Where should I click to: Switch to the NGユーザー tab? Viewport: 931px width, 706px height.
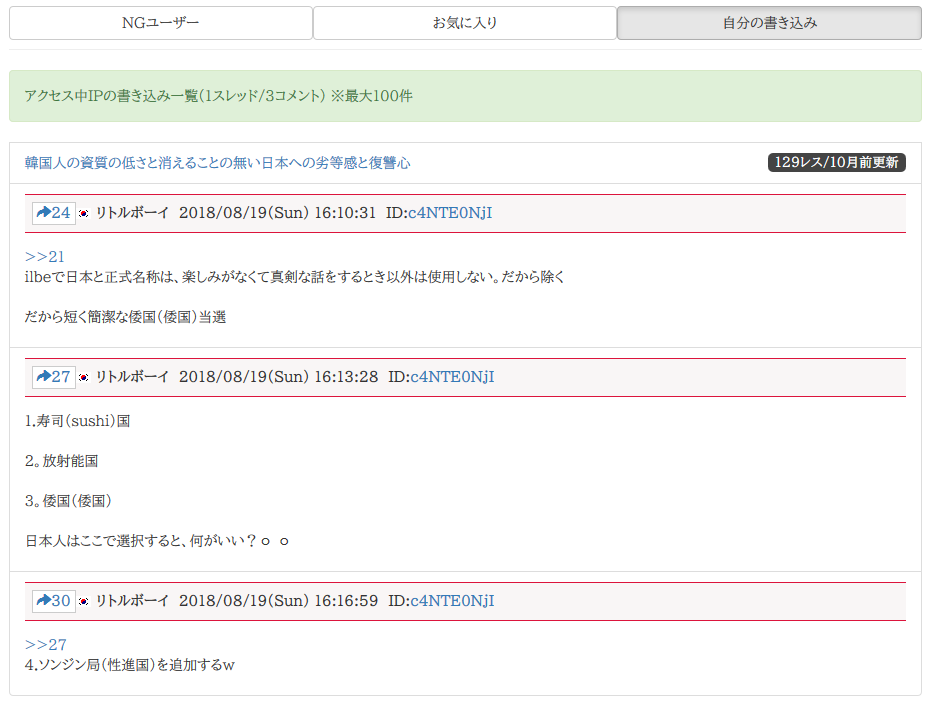[160, 23]
